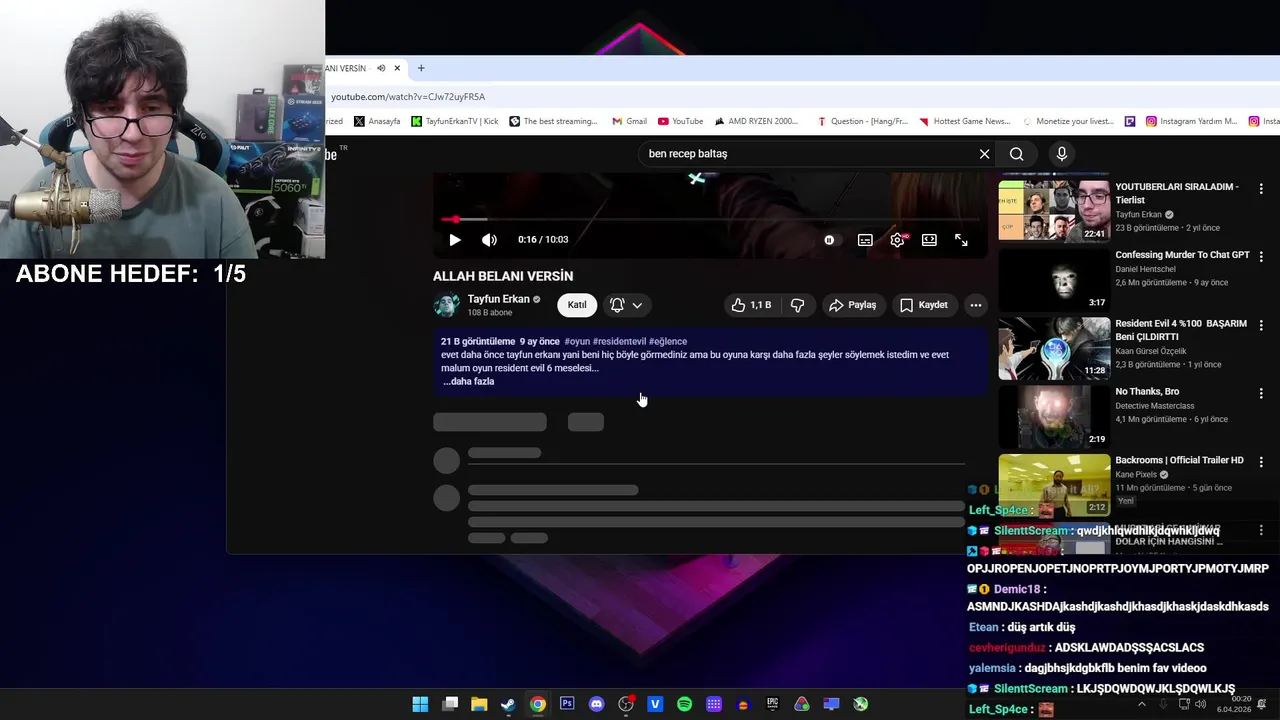
Task: Click the browser address bar URL
Action: pyautogui.click(x=408, y=97)
